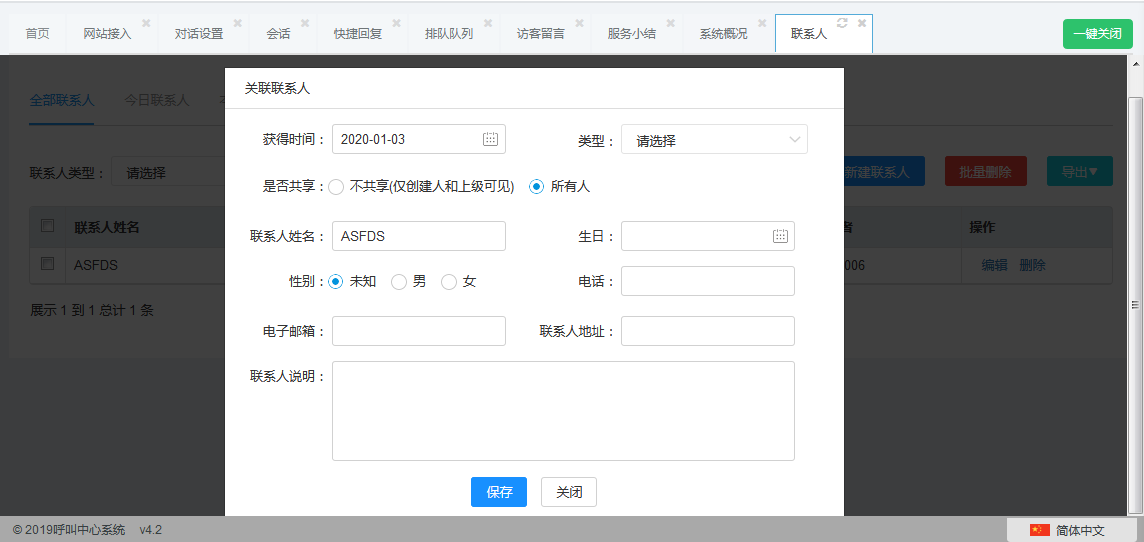Close the 系统概况 tab
This screenshot has height=542, width=1144.
762,23
